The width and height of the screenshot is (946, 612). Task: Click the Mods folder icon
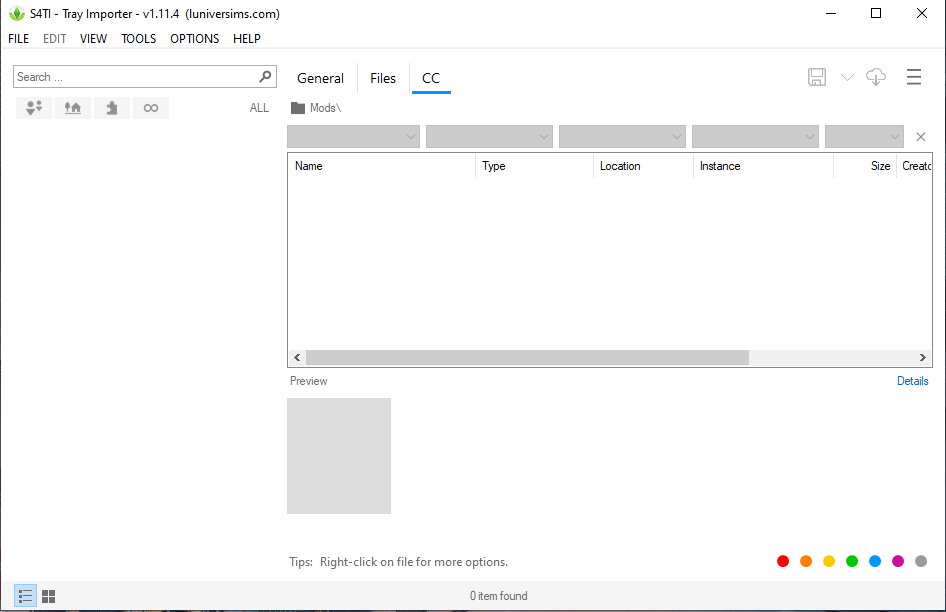tap(297, 108)
